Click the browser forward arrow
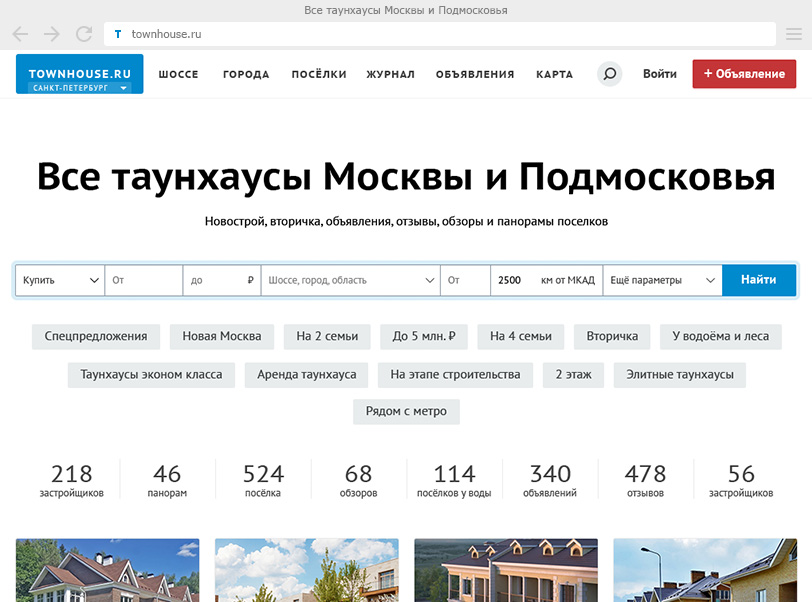812x602 pixels. pyautogui.click(x=51, y=34)
